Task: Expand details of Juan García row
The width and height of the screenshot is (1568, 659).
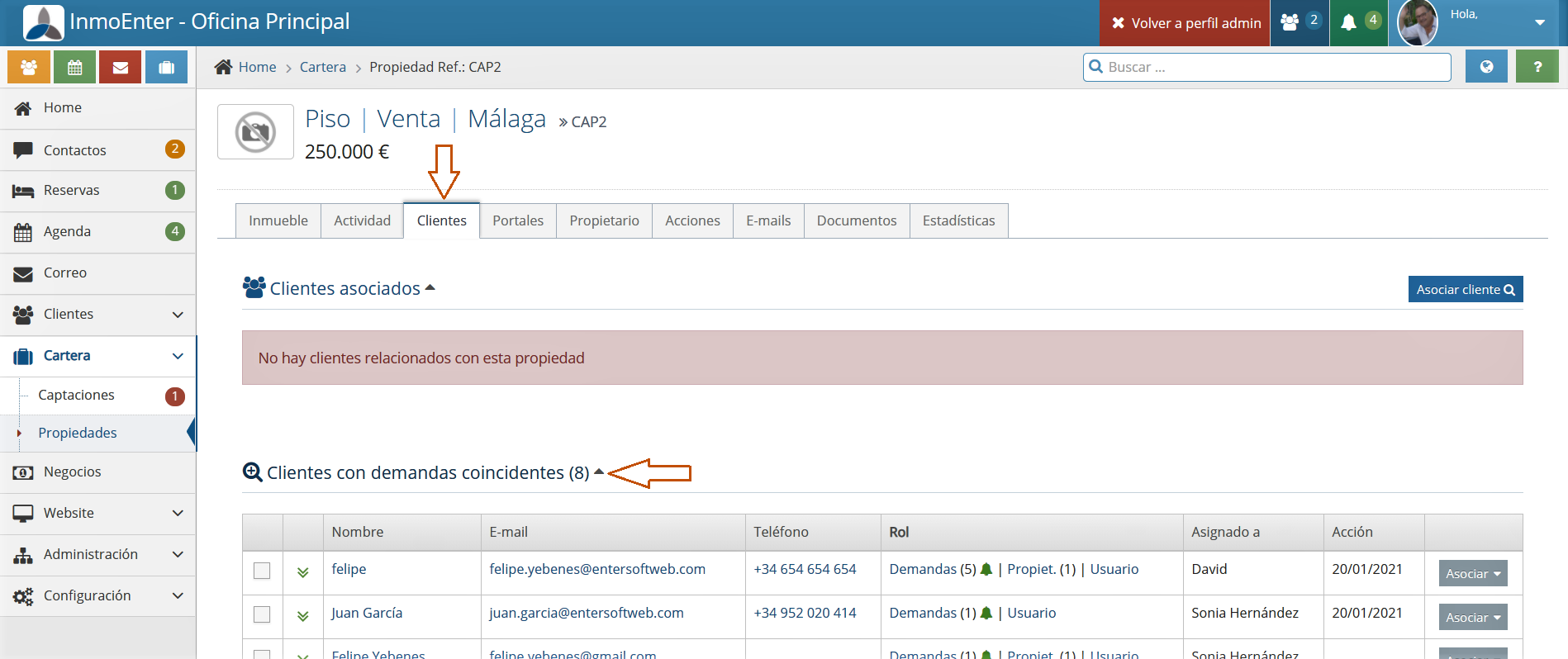Action: point(303,616)
